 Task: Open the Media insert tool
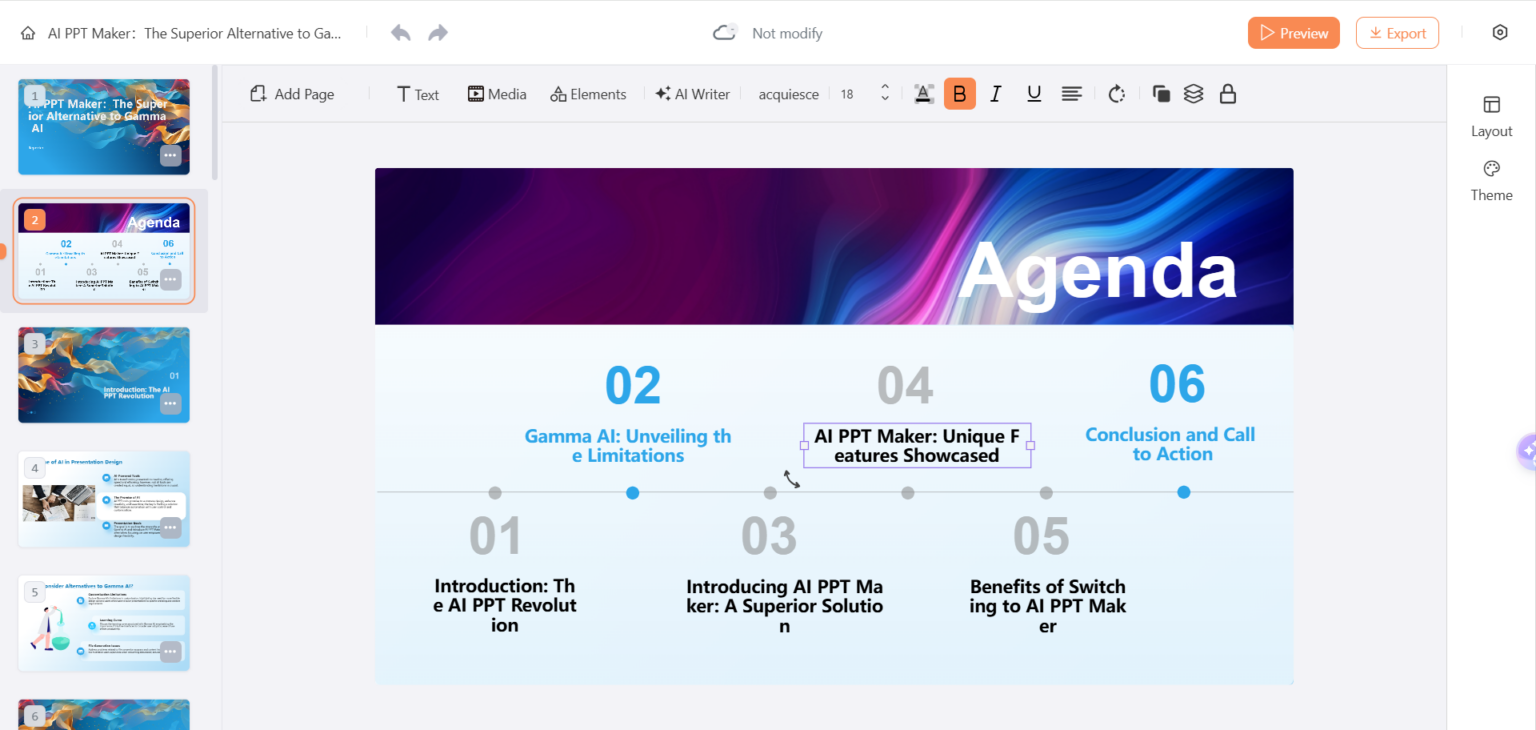pos(496,93)
